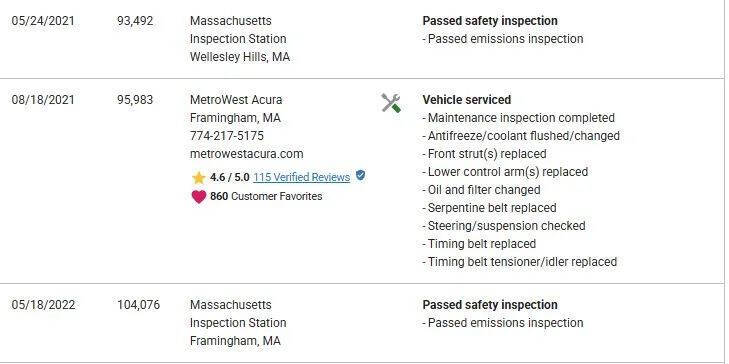Click the 05/24/2021 inspection date

pos(43,21)
